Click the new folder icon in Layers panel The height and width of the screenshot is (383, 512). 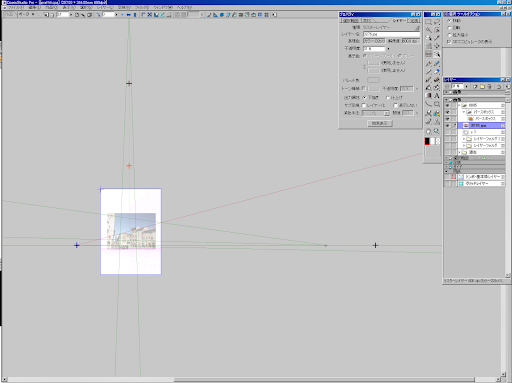tap(482, 86)
